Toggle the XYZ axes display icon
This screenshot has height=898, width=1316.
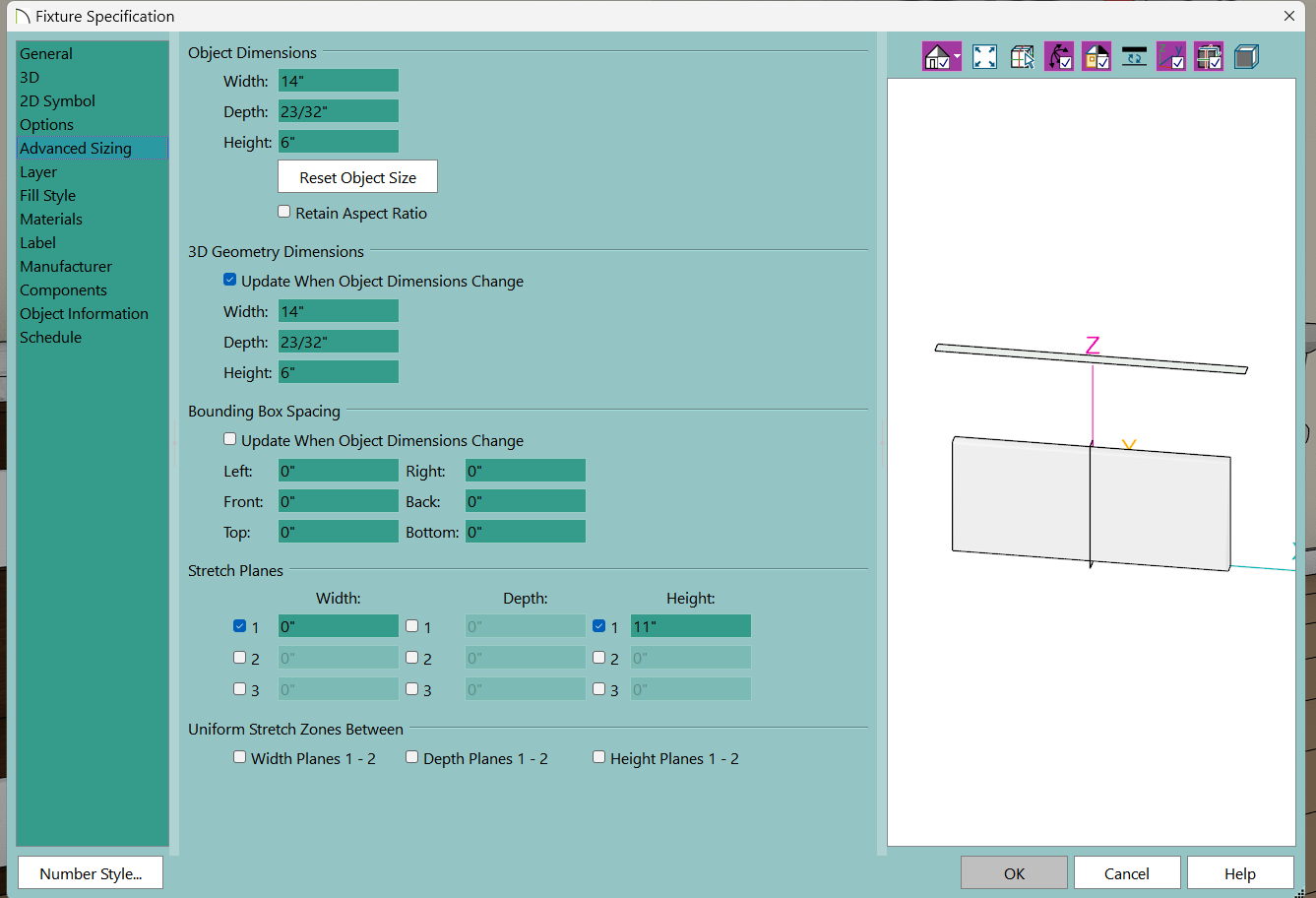point(1171,57)
